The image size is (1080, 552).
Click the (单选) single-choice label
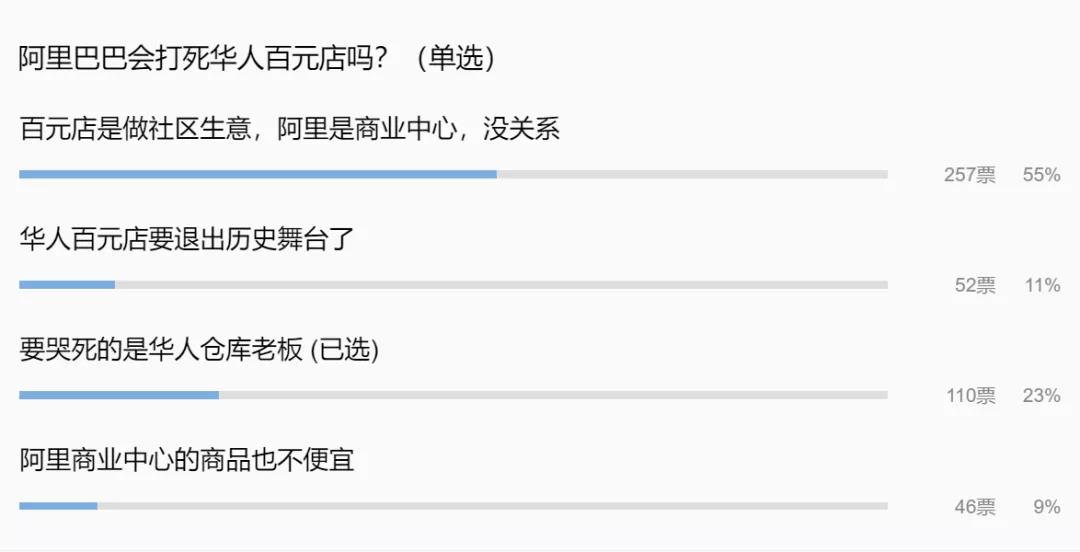(x=455, y=58)
